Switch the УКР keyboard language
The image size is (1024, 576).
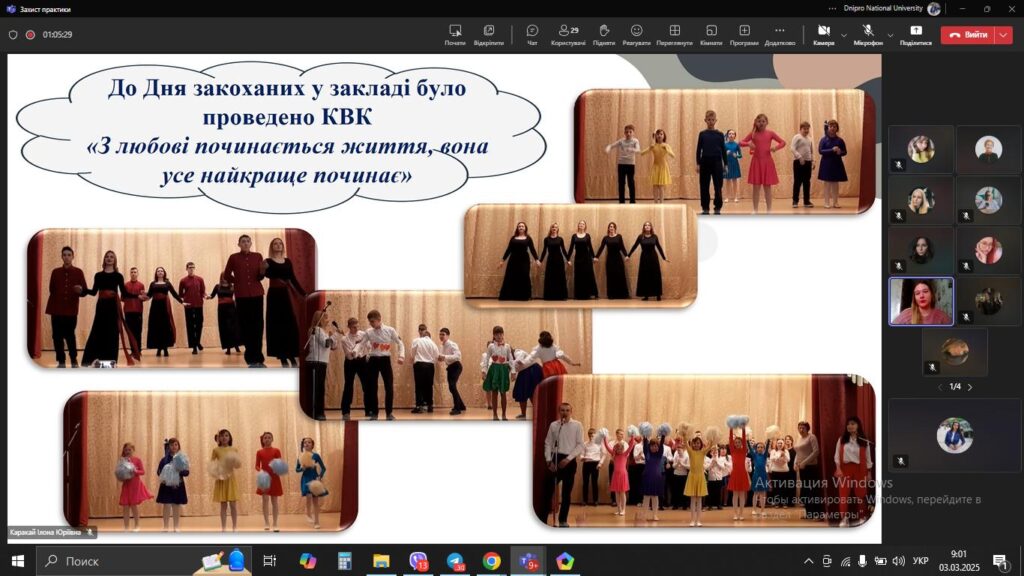tap(921, 561)
